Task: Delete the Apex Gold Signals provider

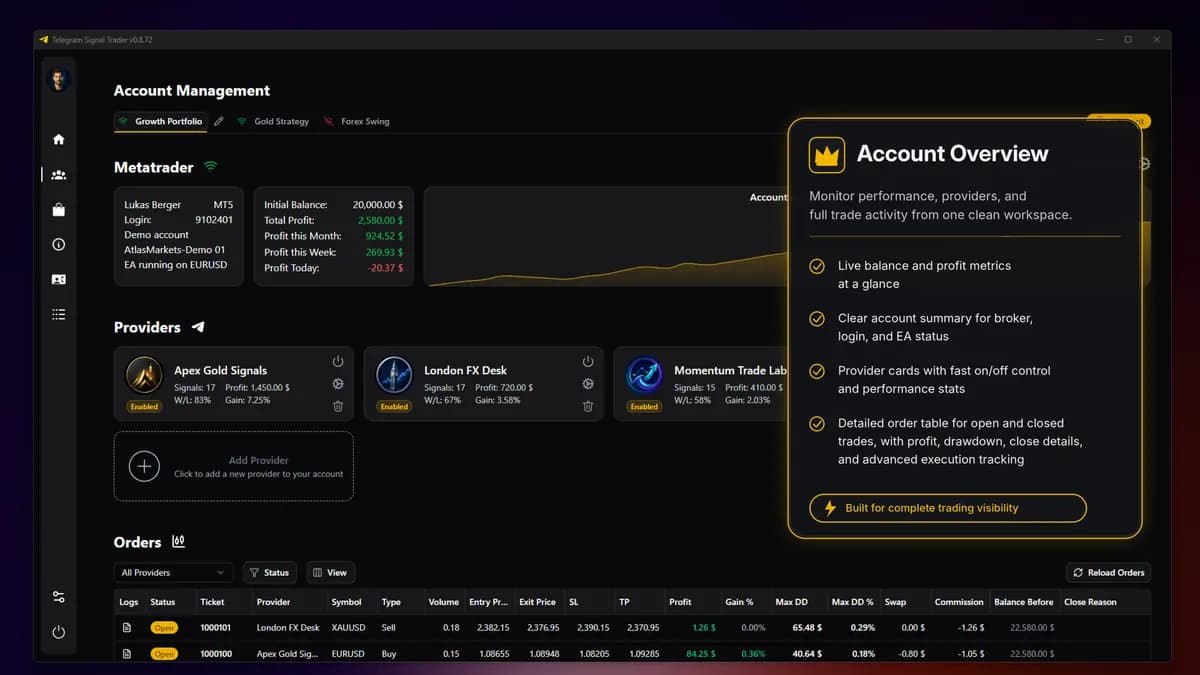Action: click(338, 406)
